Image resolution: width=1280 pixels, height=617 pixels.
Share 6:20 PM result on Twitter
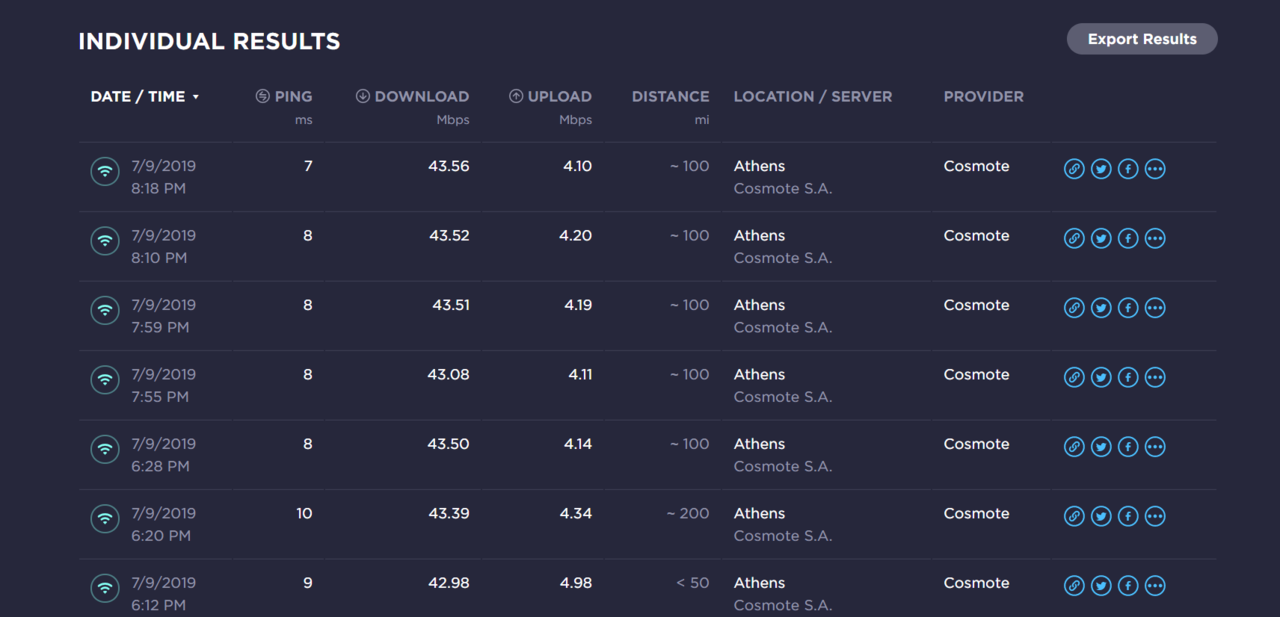pyautogui.click(x=1101, y=516)
